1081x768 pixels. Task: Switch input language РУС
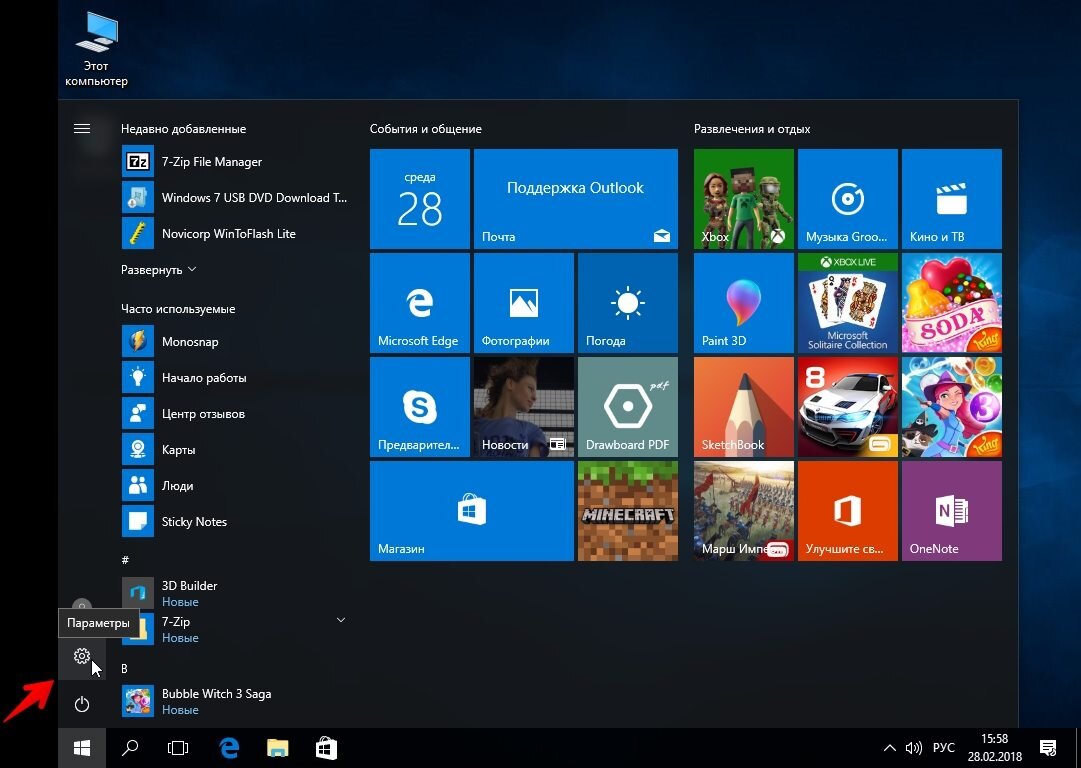[944, 748]
